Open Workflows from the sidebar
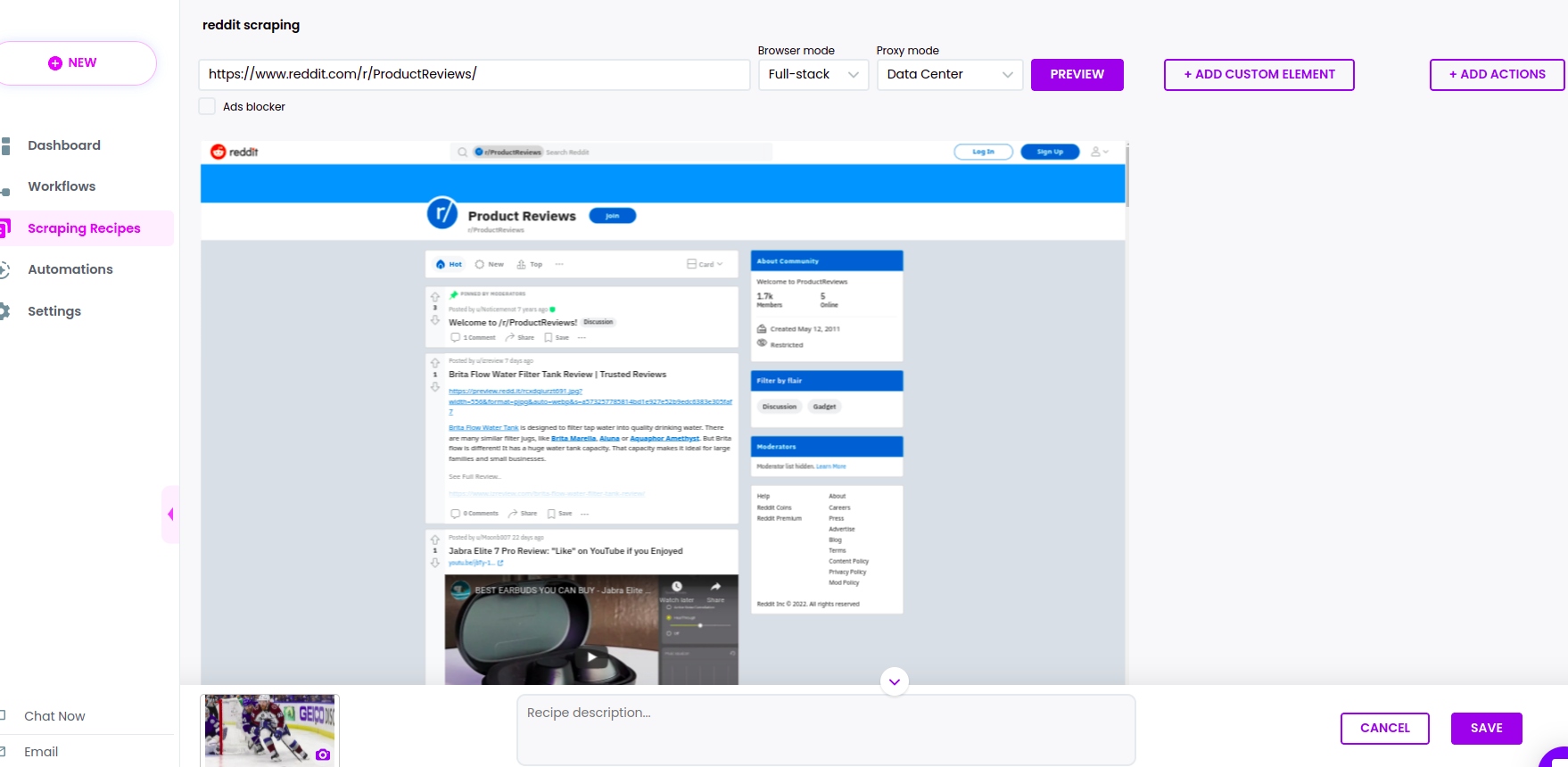This screenshot has height=767, width=1568. click(62, 186)
